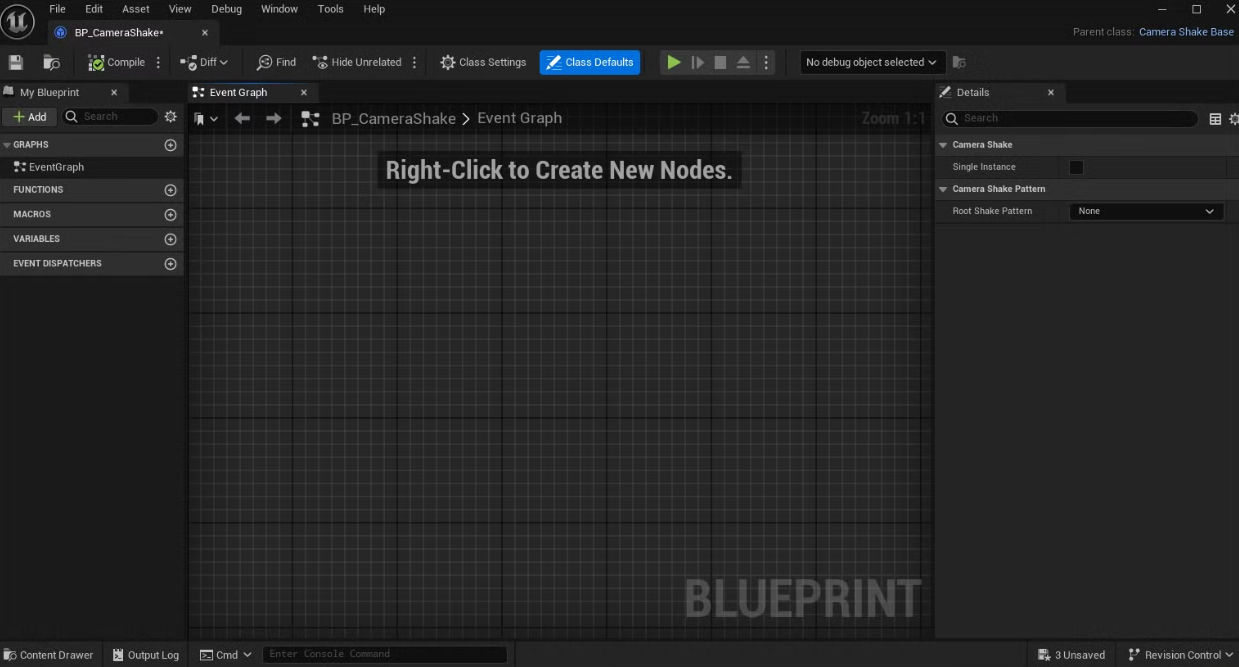This screenshot has height=667, width=1239.
Task: Open Details panel settings gear
Action: [x=1233, y=119]
